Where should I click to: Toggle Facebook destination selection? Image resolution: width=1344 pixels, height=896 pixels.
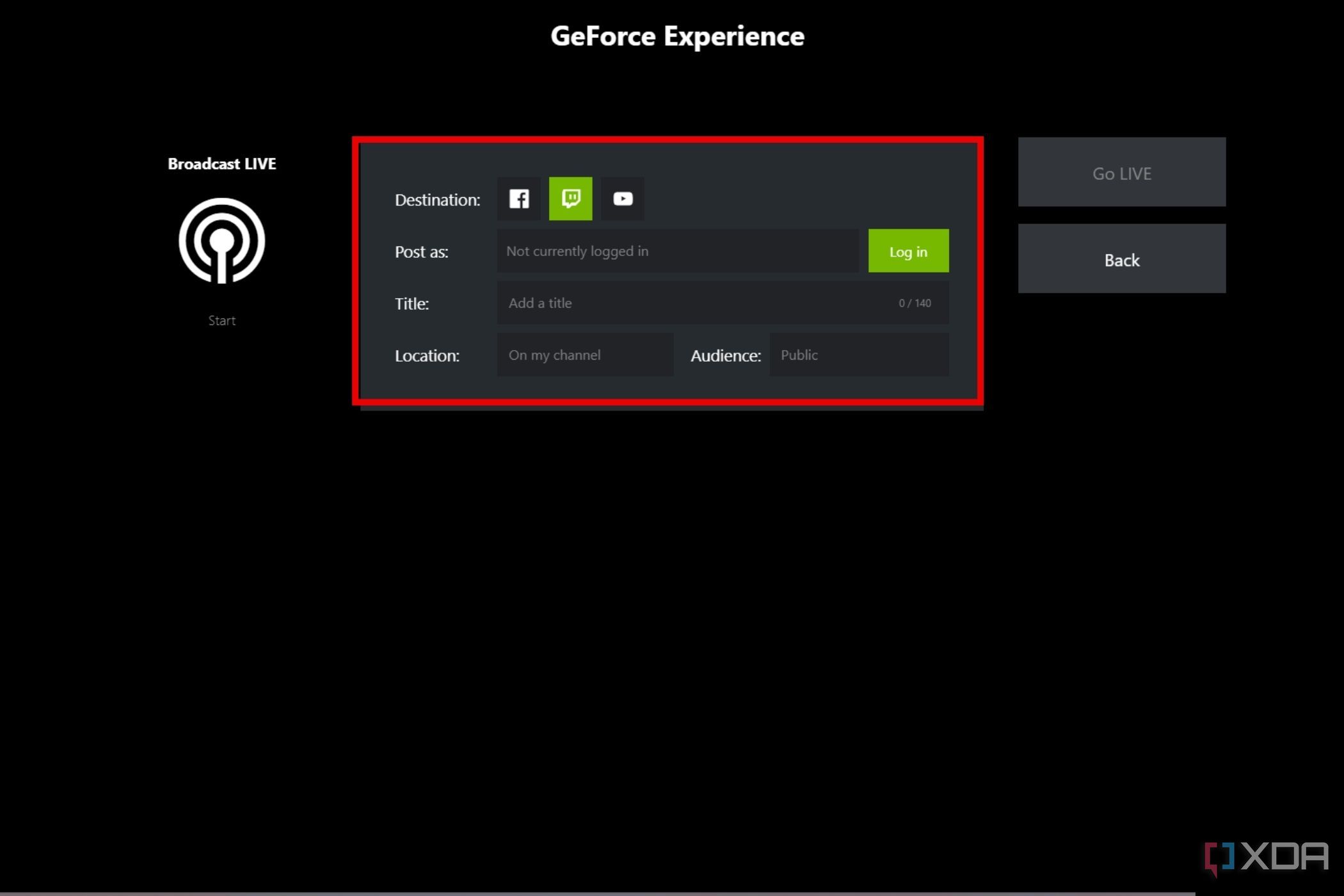coord(519,198)
